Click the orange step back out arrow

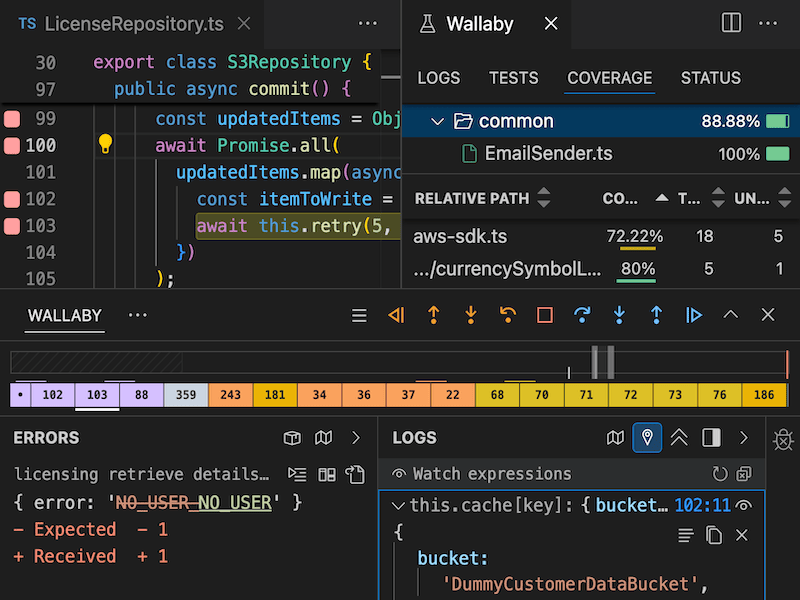[434, 315]
